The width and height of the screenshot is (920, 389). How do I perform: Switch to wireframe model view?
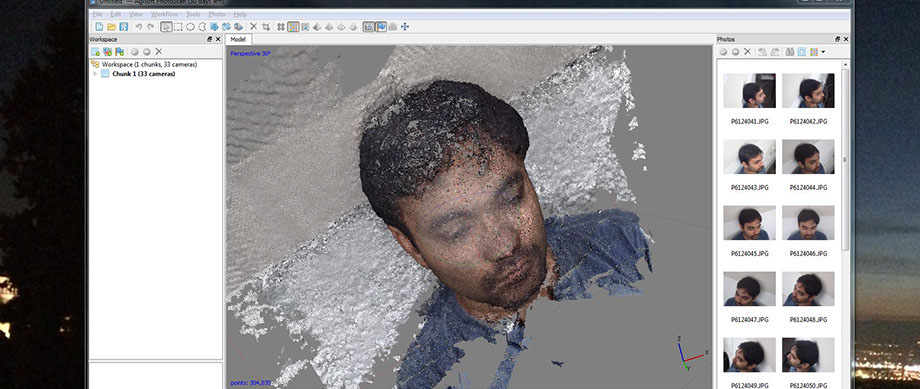click(x=341, y=26)
